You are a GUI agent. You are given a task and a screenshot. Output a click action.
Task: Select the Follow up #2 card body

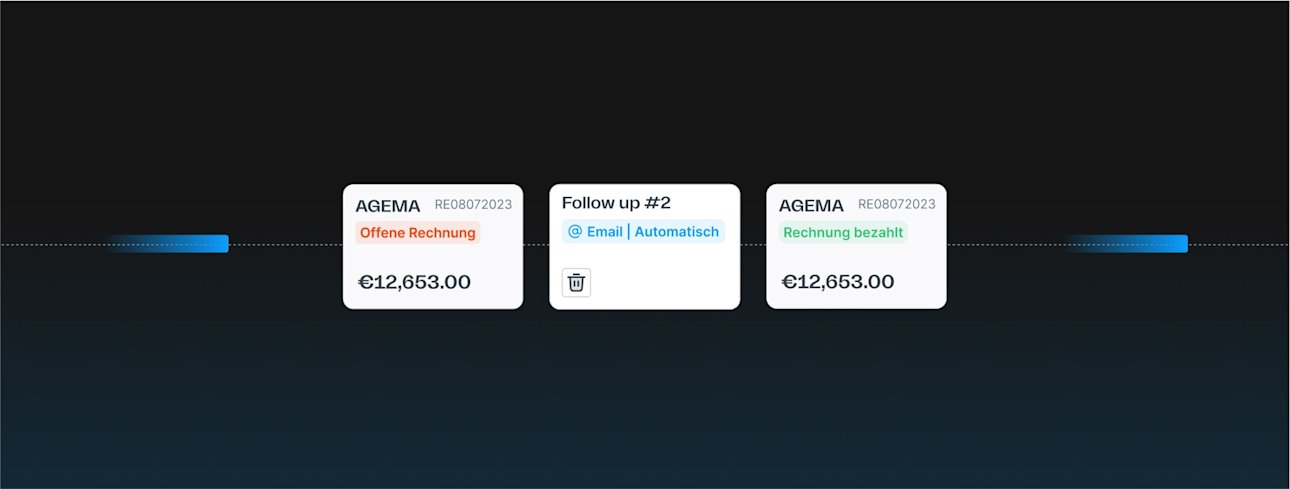click(x=645, y=246)
